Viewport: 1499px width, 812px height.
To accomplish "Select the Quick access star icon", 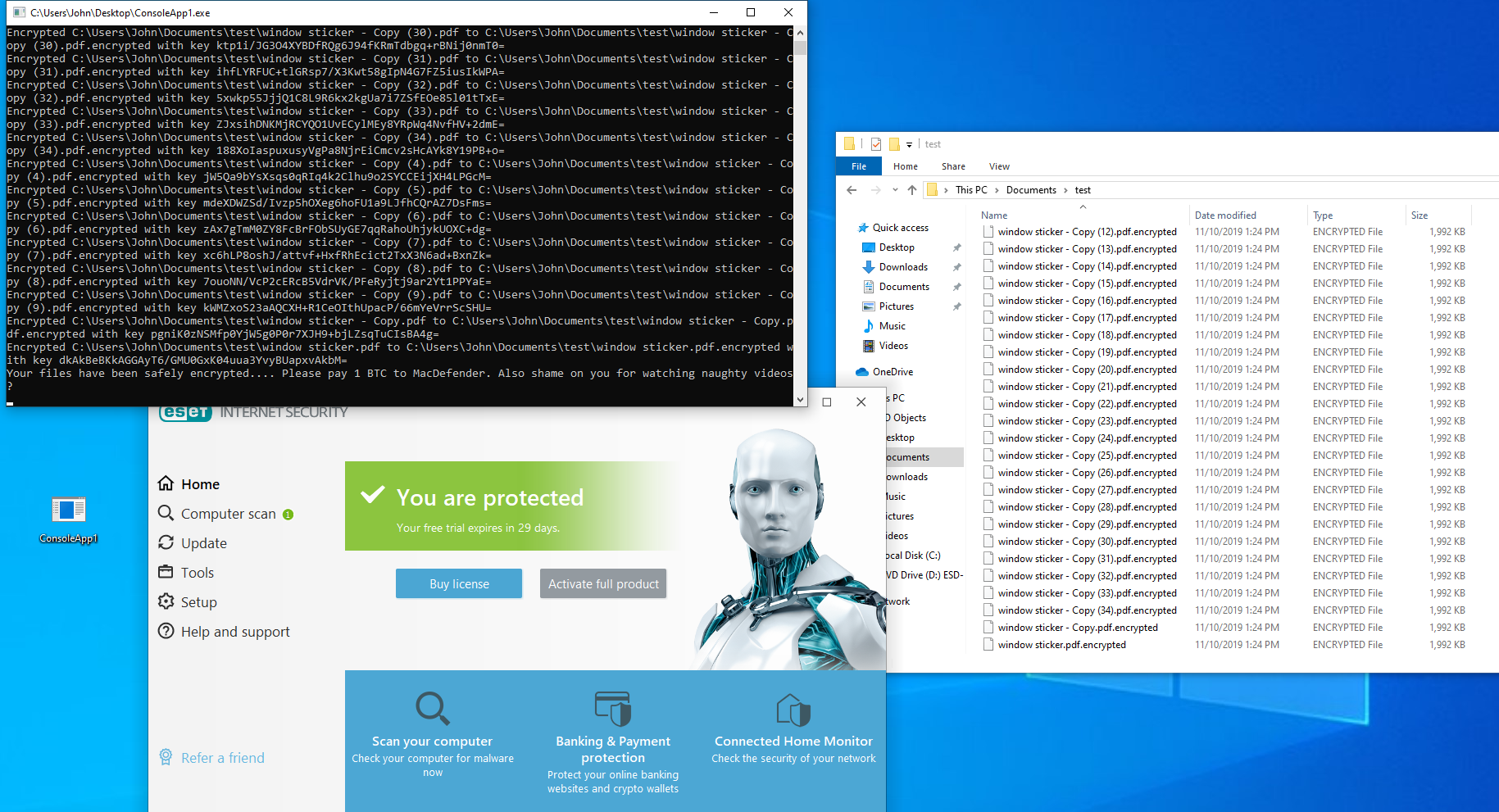I will coord(862,228).
